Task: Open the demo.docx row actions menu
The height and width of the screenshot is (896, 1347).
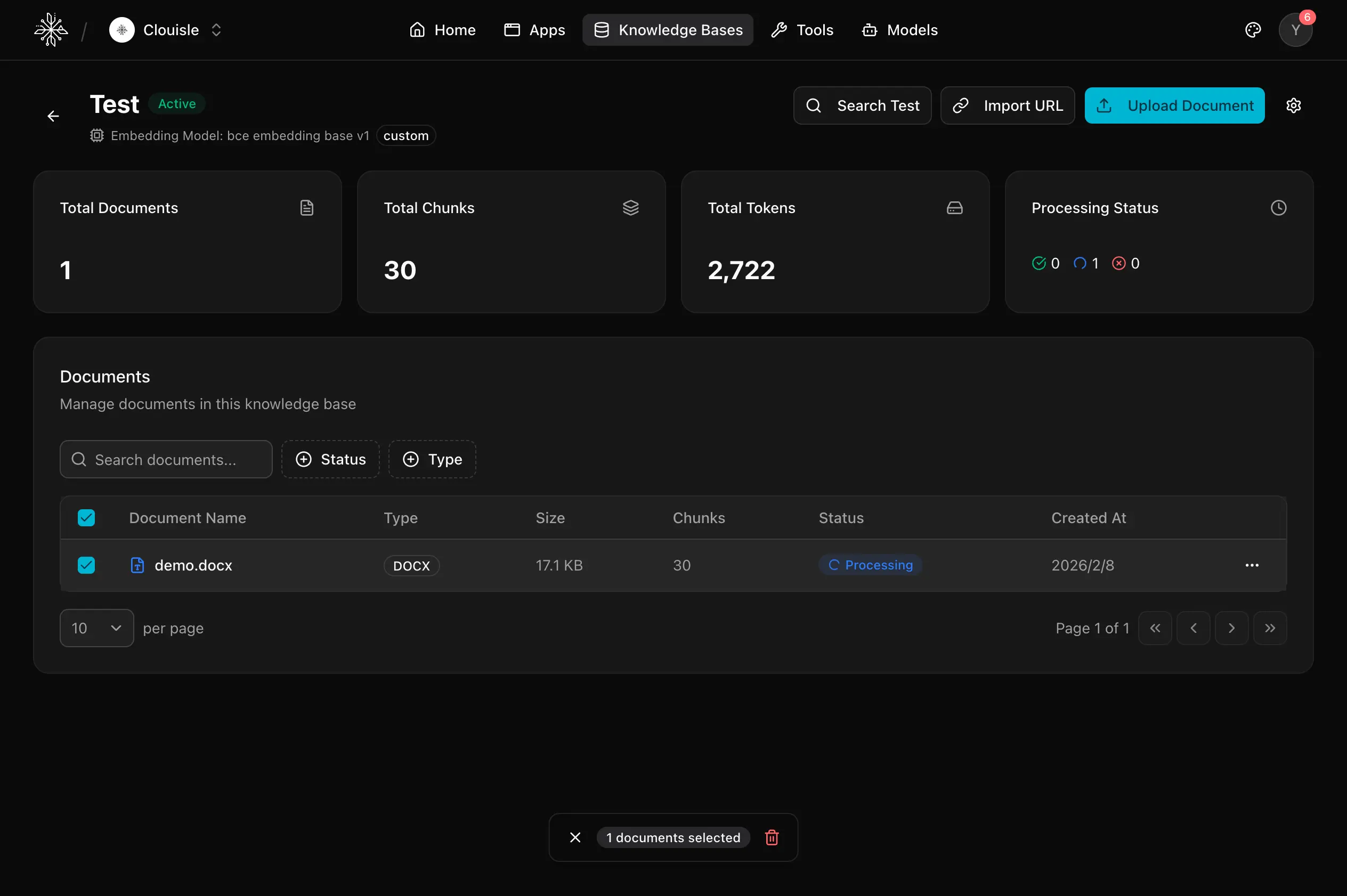Action: coord(1252,565)
